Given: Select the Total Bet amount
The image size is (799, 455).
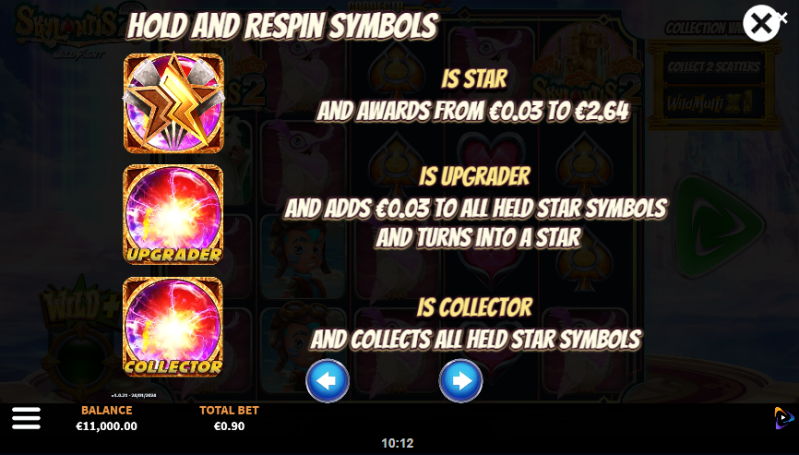Looking at the screenshot, I should tap(229, 426).
